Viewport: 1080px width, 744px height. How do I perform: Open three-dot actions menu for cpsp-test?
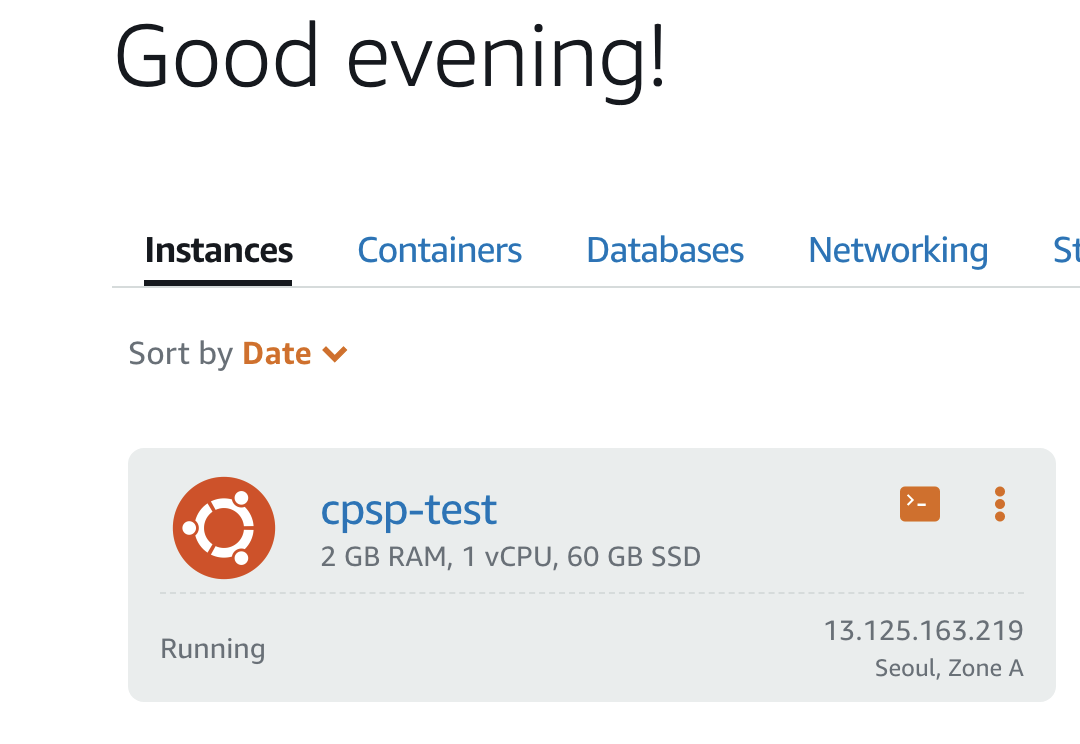(999, 504)
